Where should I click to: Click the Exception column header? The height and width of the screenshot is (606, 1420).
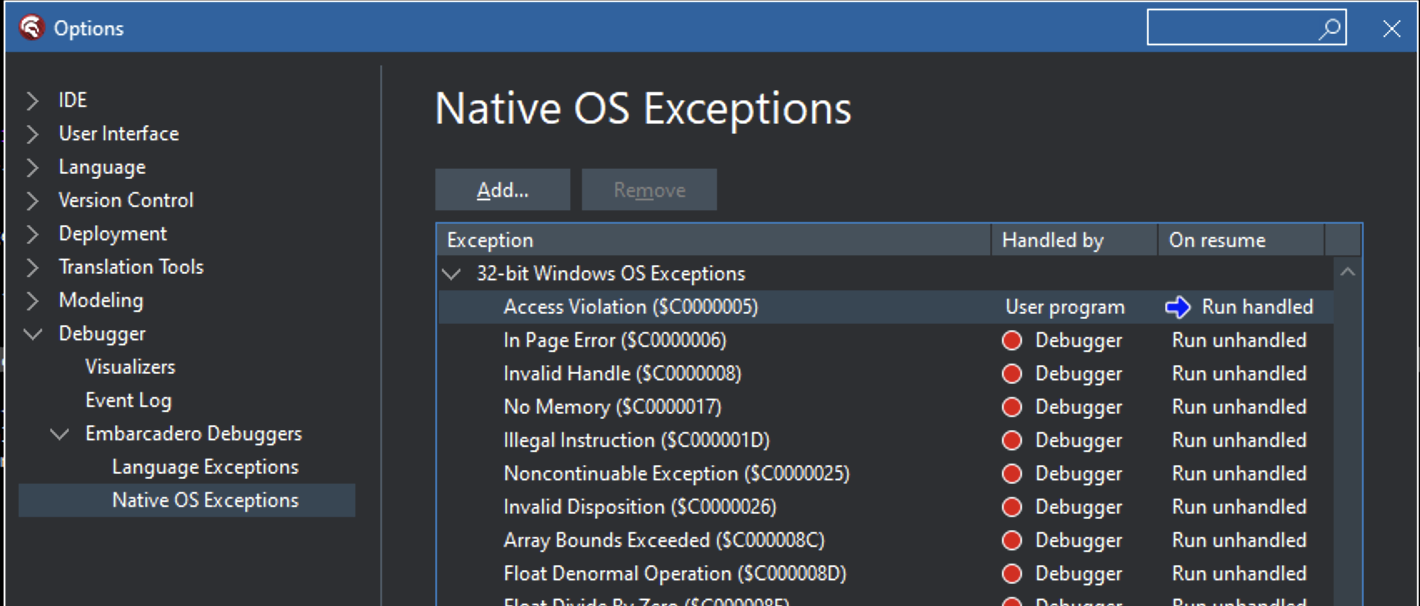click(x=713, y=240)
